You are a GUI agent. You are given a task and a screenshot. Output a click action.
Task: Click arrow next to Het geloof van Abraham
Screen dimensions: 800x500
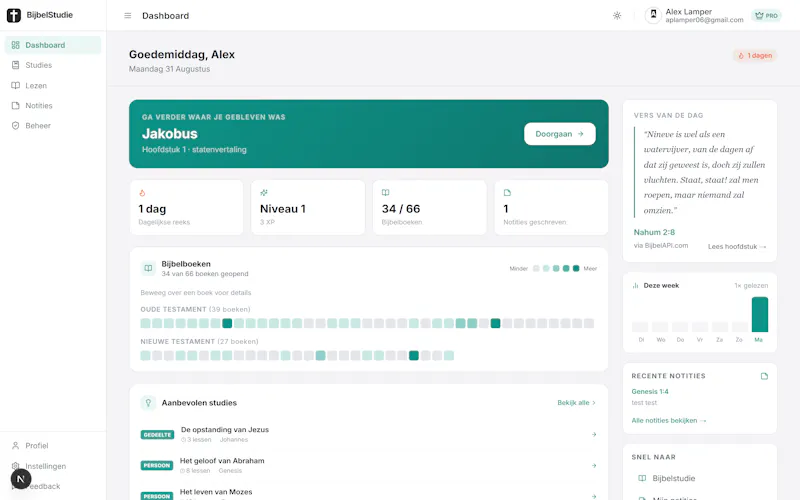pos(594,466)
